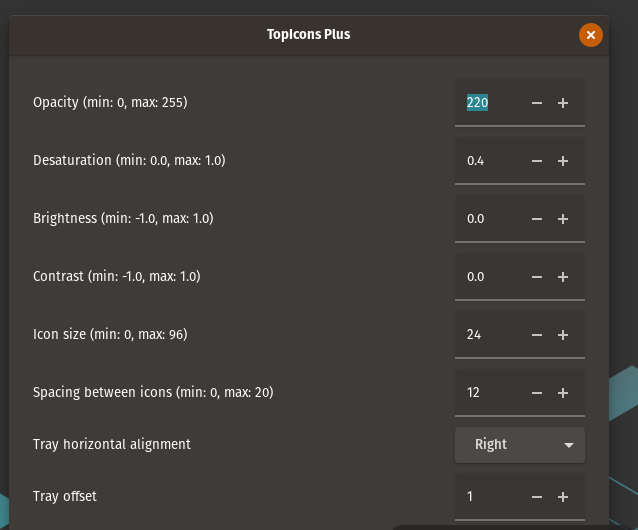Click the Tray horizontal alignment label
The height and width of the screenshot is (530, 638).
click(111, 444)
